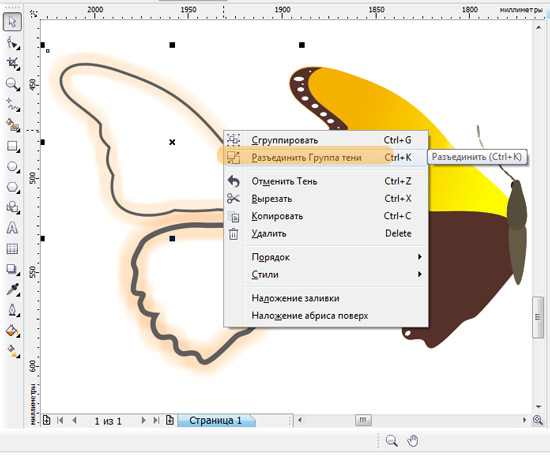
Task: Select the Zoom magnifier tool in toolbox
Action: [x=12, y=84]
